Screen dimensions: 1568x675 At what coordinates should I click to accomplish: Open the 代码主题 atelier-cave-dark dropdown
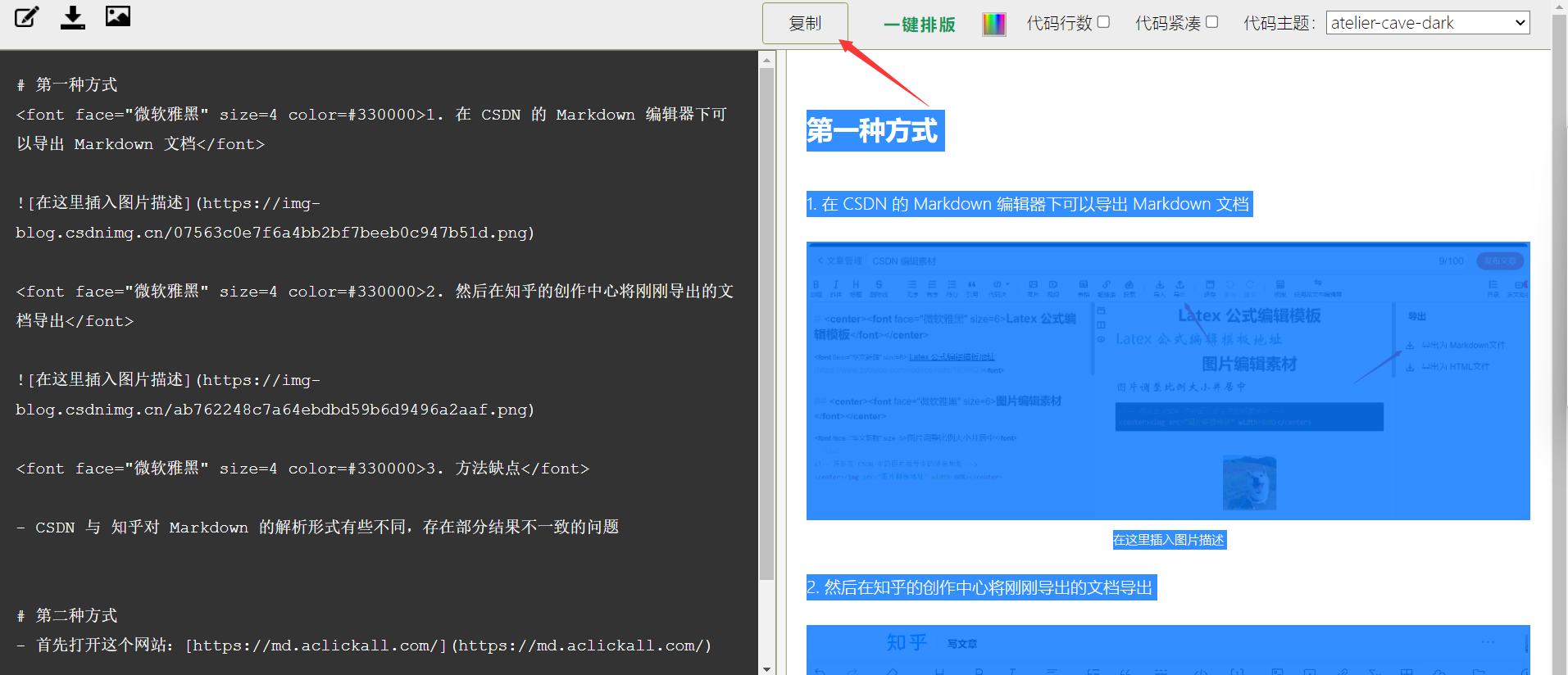click(1428, 23)
